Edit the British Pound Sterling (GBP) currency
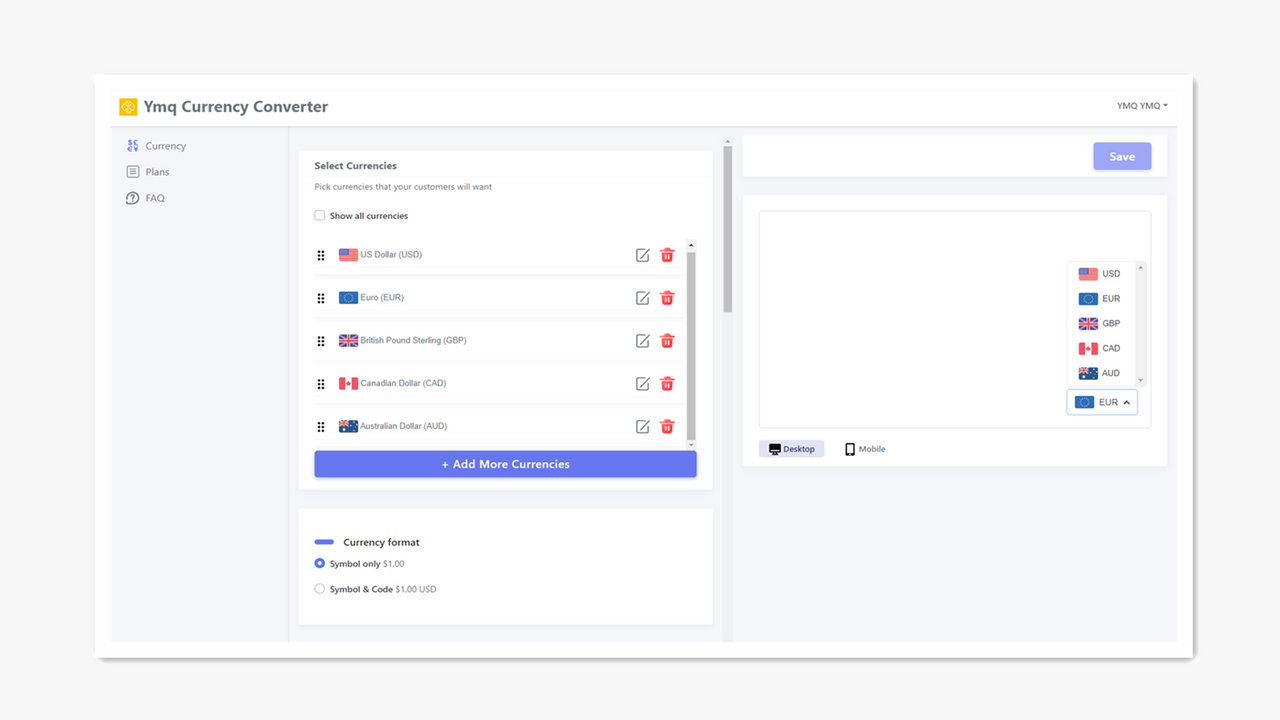Viewport: 1280px width, 720px height. click(643, 341)
